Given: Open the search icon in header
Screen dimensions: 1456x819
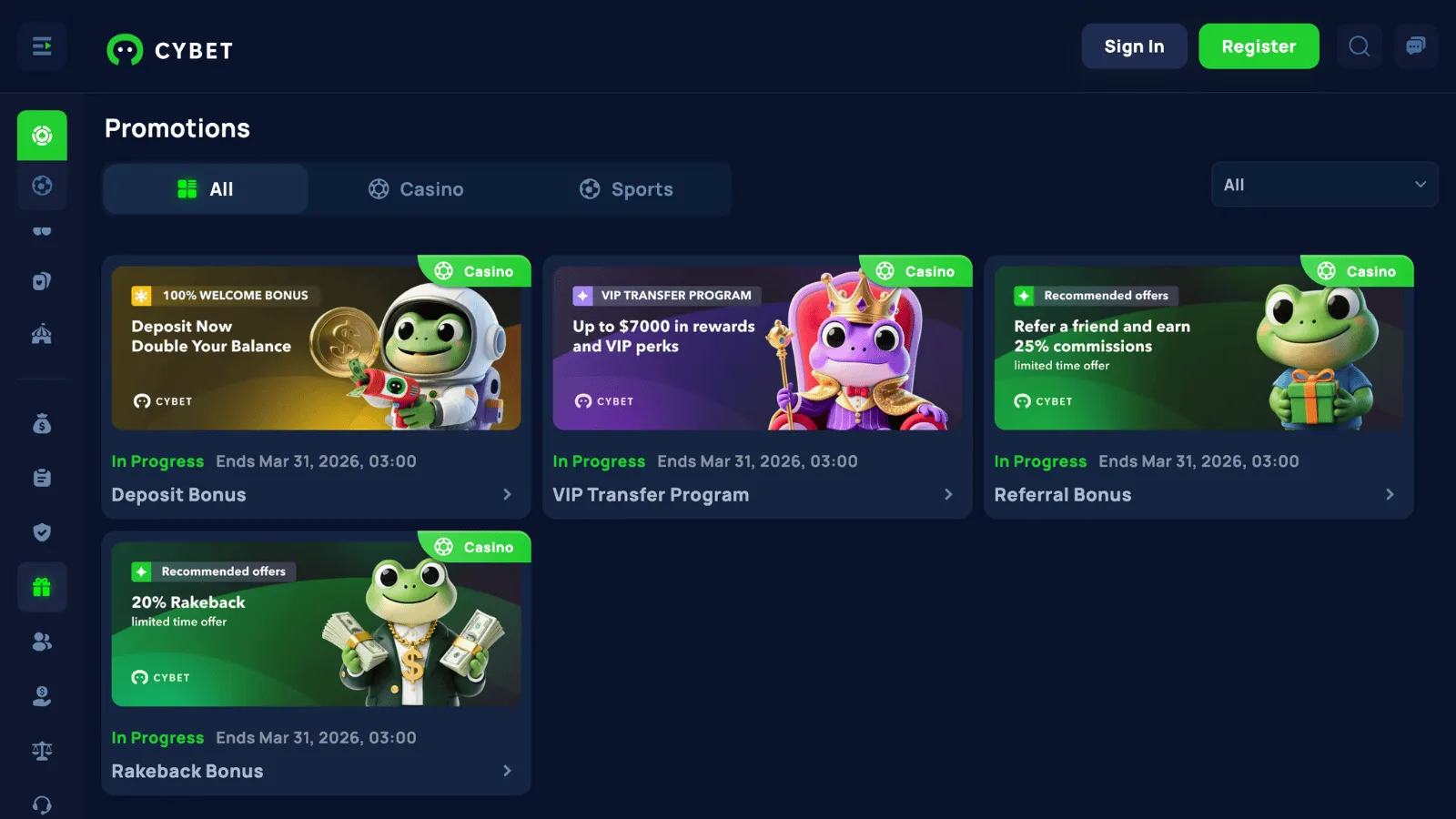Looking at the screenshot, I should [x=1360, y=46].
